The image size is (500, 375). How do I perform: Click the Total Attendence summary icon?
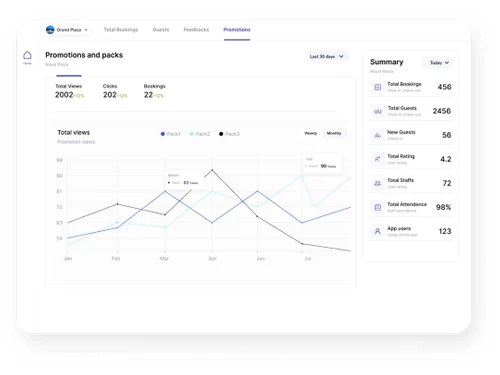tap(377, 207)
